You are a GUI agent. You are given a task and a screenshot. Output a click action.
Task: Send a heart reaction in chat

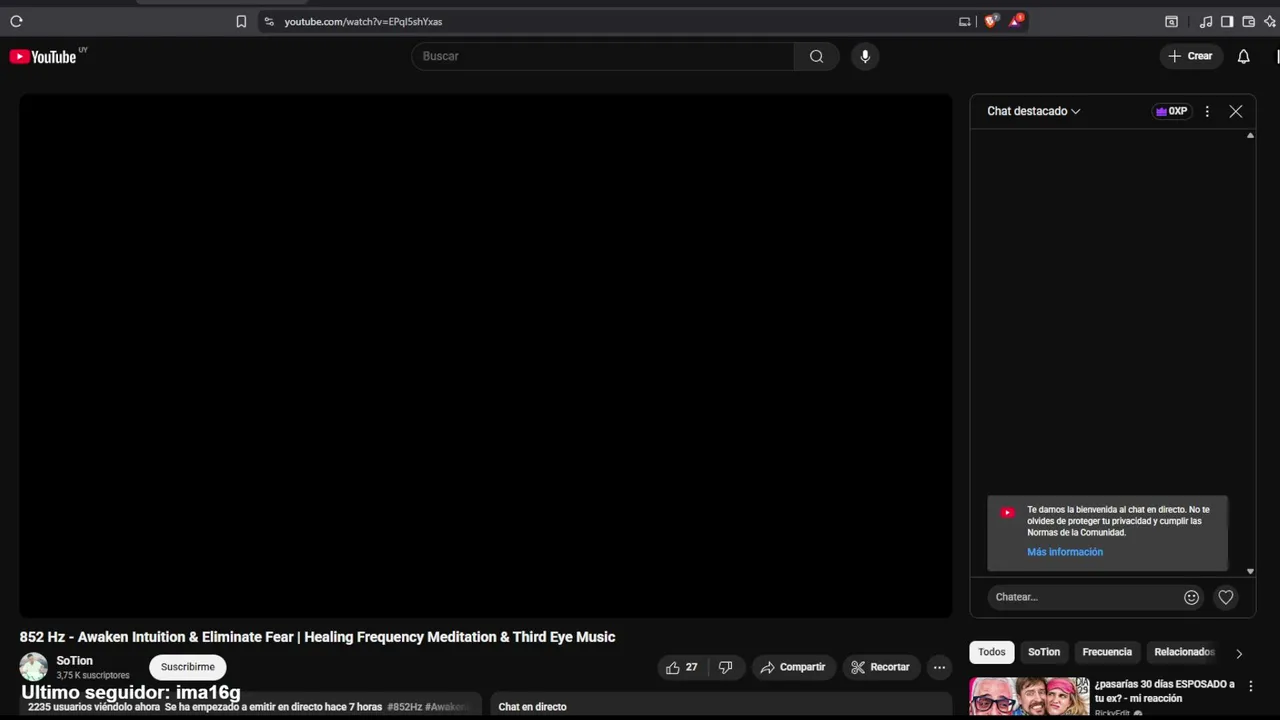pyautogui.click(x=1225, y=597)
